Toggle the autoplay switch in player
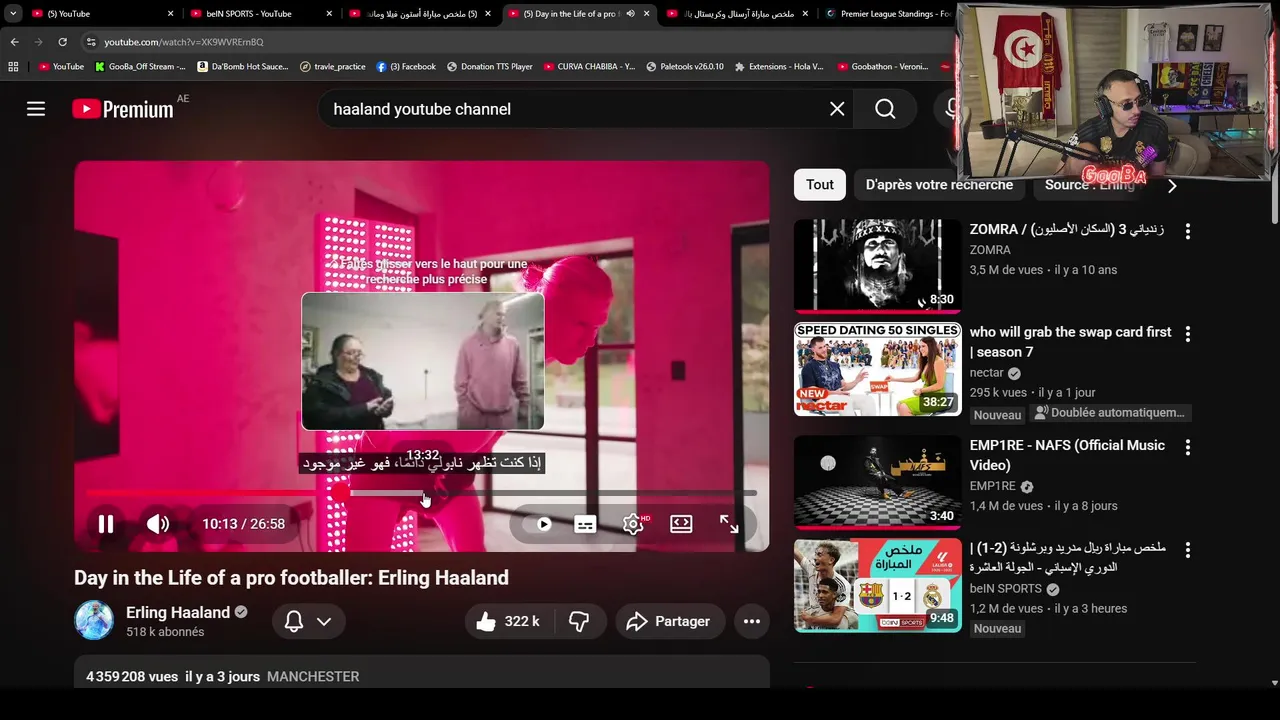The width and height of the screenshot is (1280, 720). click(x=540, y=524)
